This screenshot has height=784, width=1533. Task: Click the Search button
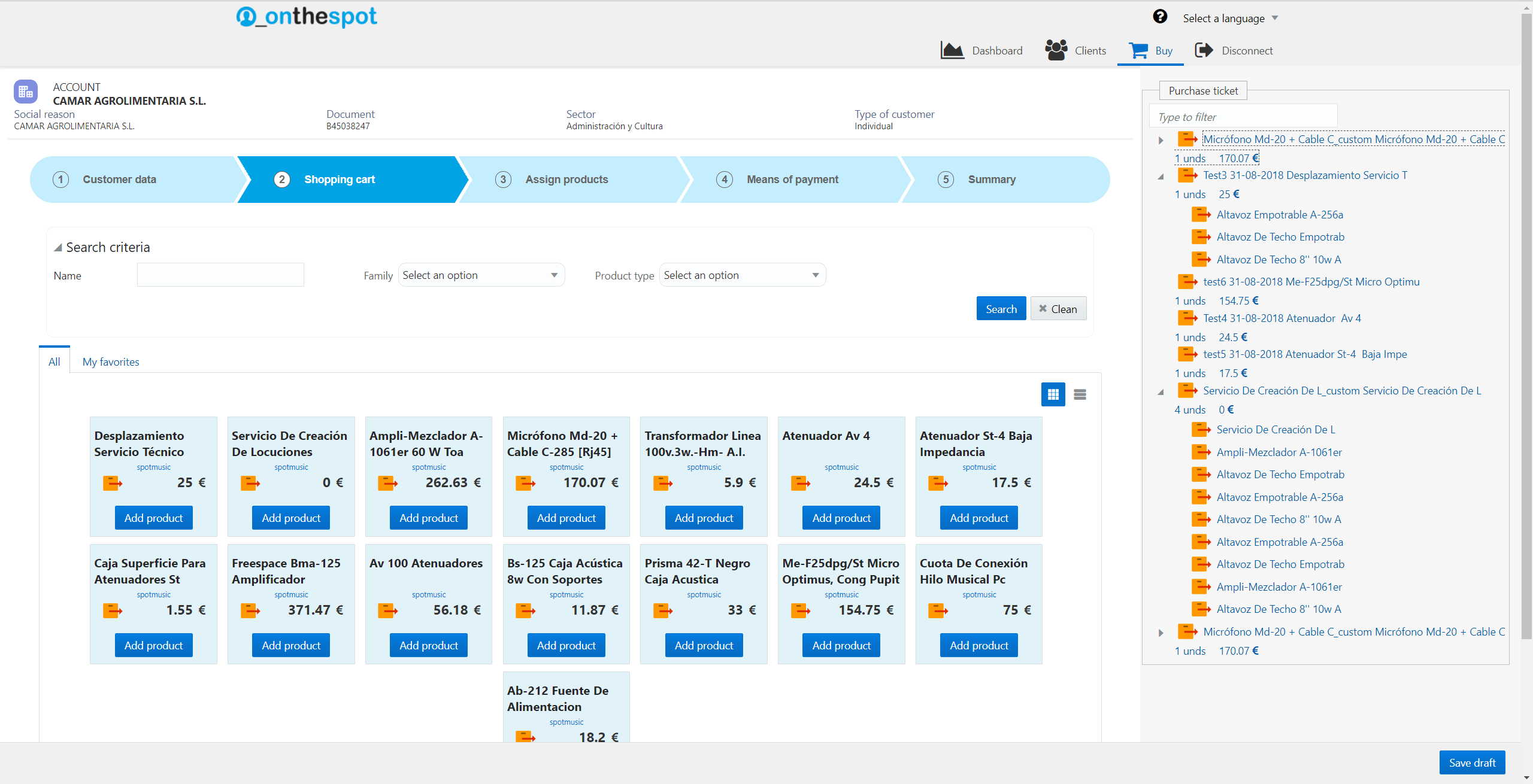(x=1001, y=309)
